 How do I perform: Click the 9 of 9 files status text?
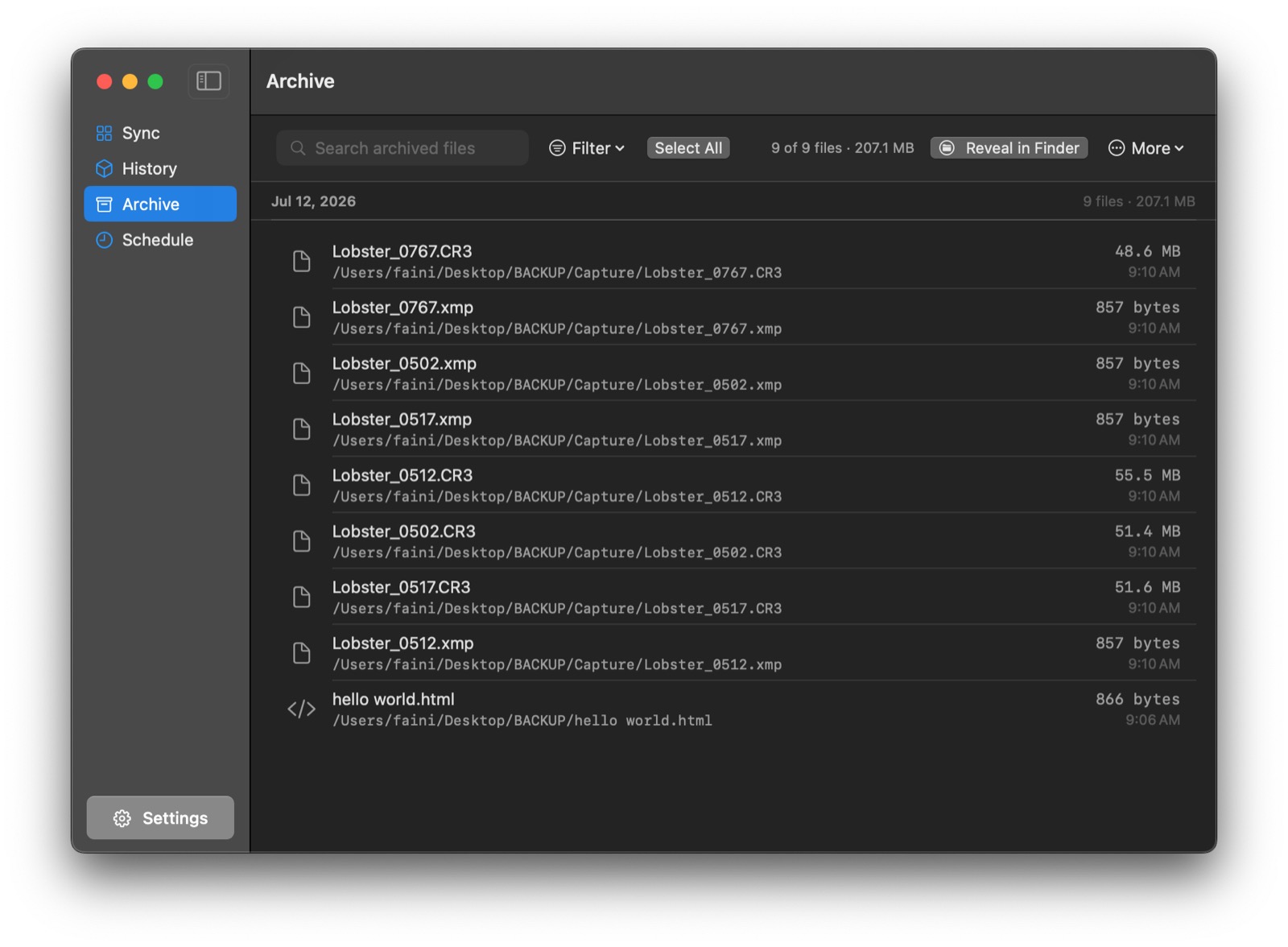coord(842,148)
